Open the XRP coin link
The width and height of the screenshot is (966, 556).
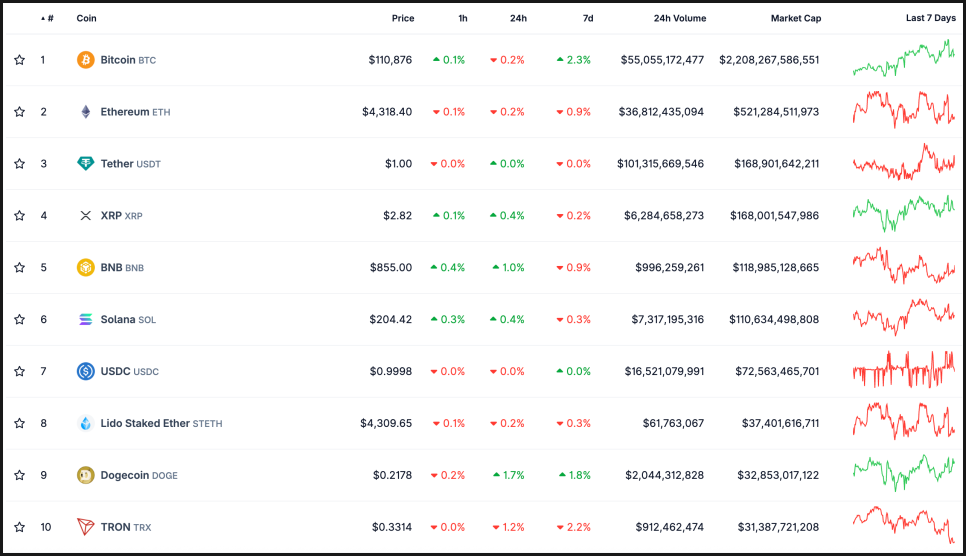pos(121,216)
